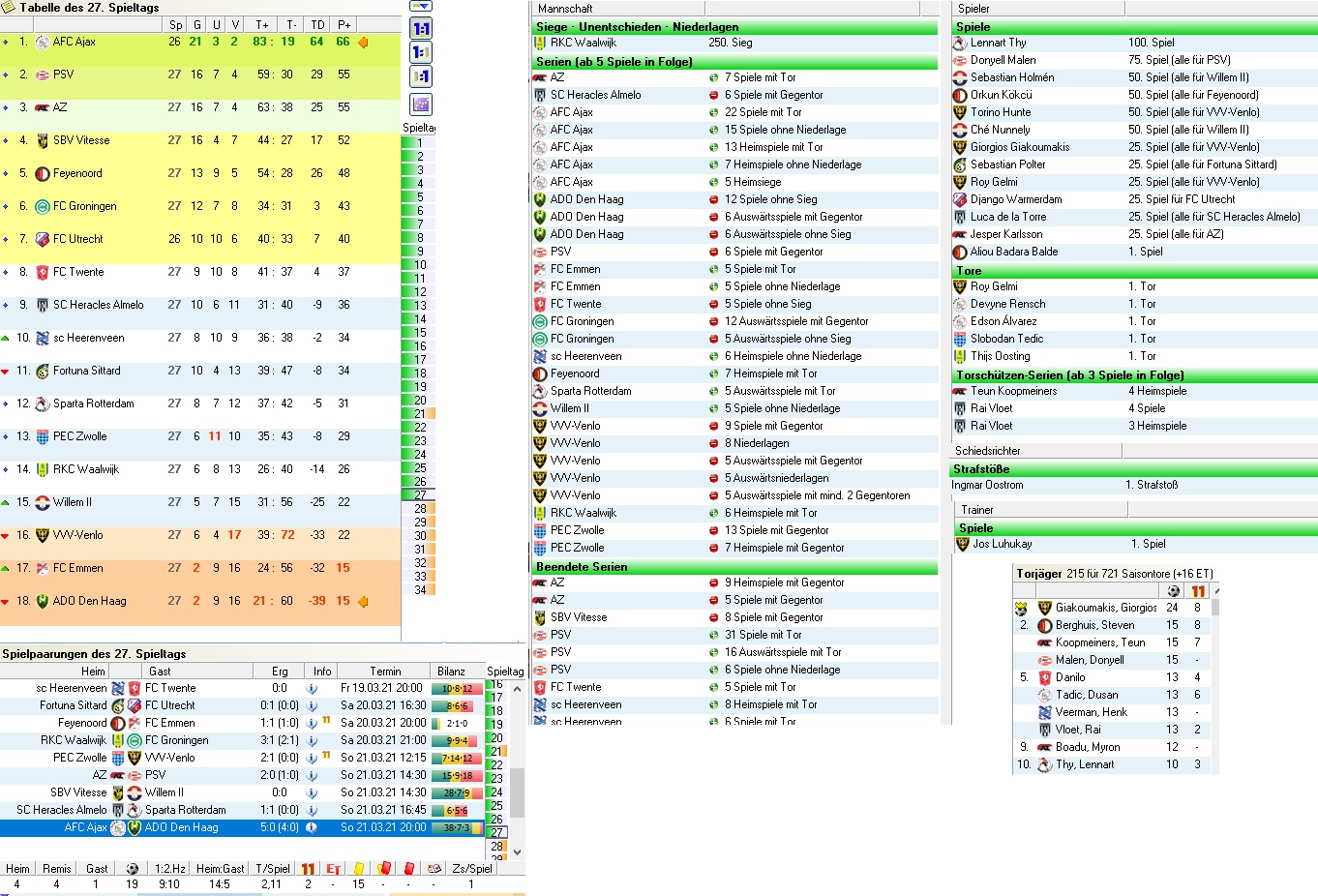Click the 'Torschützen-Serien (ab 3 Spiele in Folge)' header
1318x896 pixels.
pyautogui.click(x=1135, y=375)
